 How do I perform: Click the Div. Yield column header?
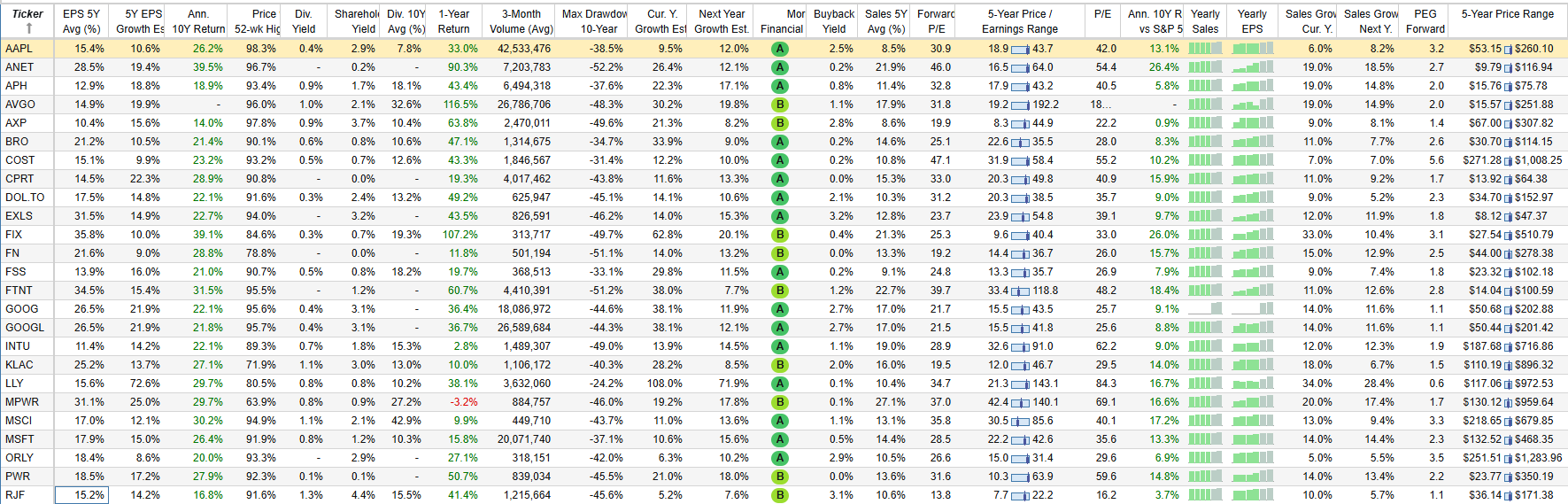[304, 21]
